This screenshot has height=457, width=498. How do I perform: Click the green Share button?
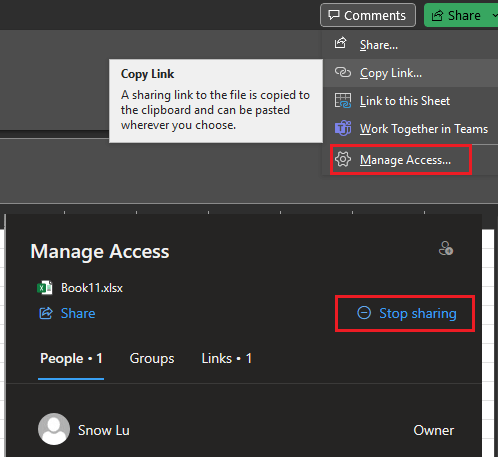pyautogui.click(x=456, y=15)
